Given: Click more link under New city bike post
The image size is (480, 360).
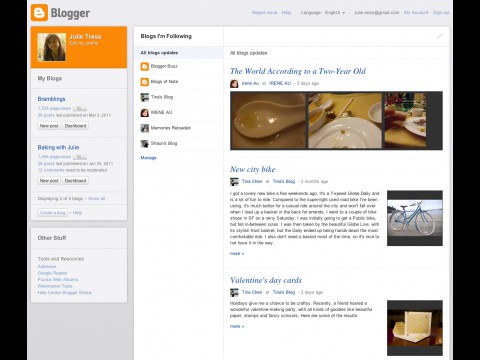Looking at the screenshot, I should (237, 254).
